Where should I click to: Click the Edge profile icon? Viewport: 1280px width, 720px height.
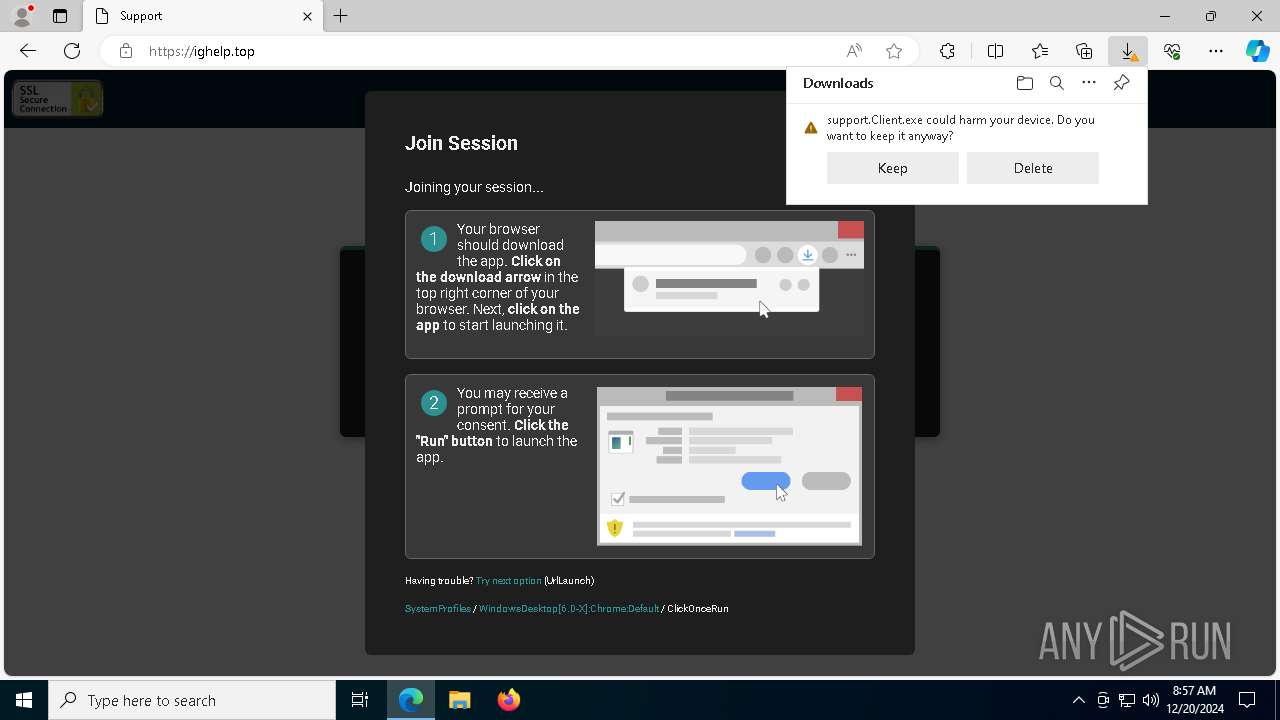22,16
